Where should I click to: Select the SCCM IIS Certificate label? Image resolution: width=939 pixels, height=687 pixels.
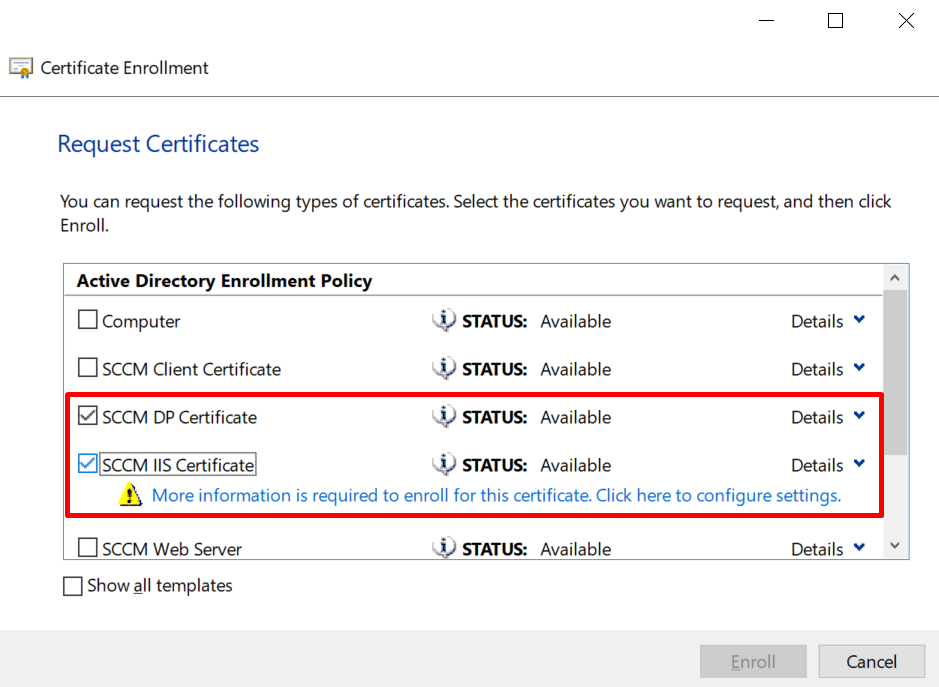point(178,465)
